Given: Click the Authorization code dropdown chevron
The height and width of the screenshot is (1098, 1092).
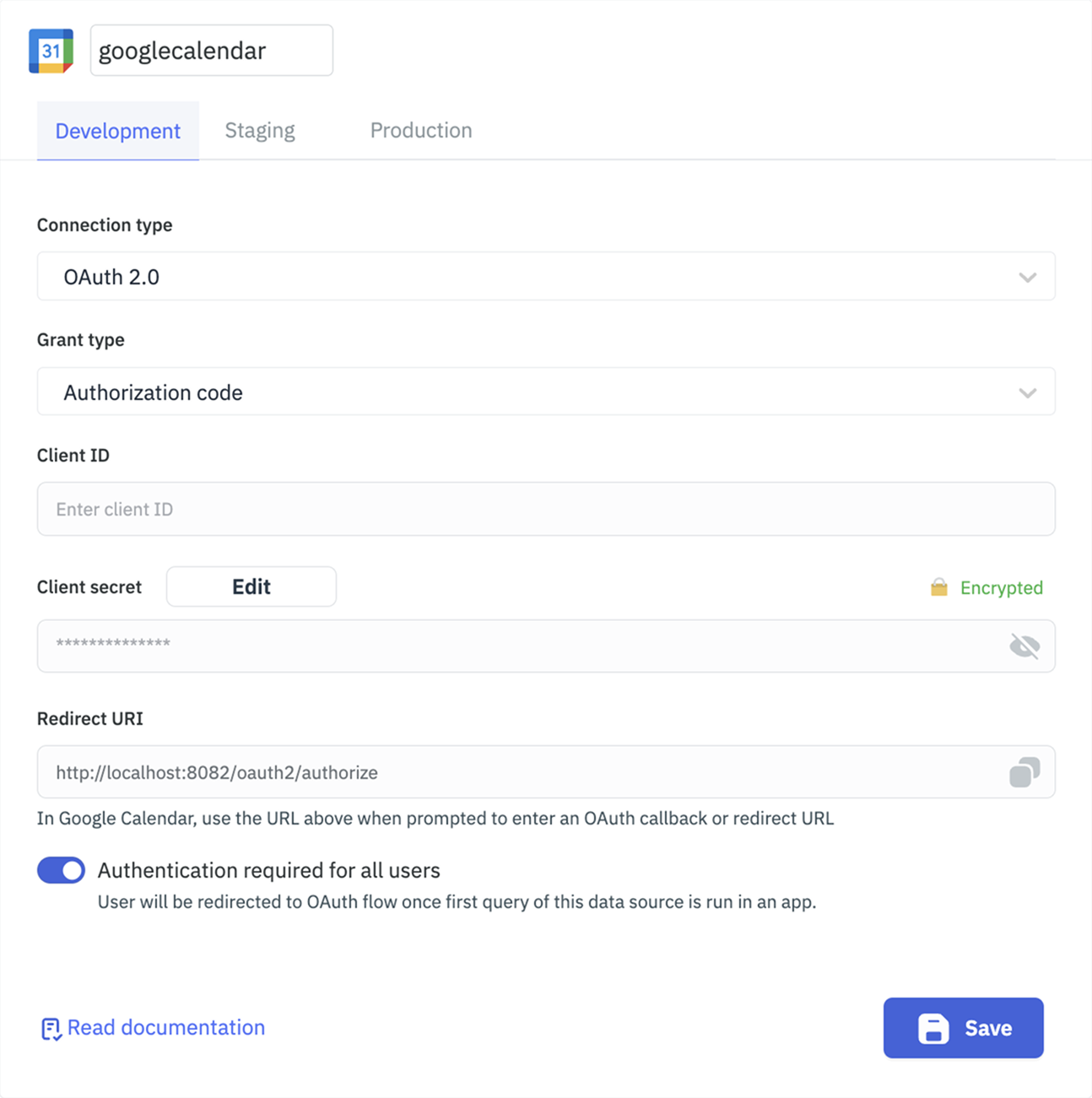Looking at the screenshot, I should pos(1027,392).
